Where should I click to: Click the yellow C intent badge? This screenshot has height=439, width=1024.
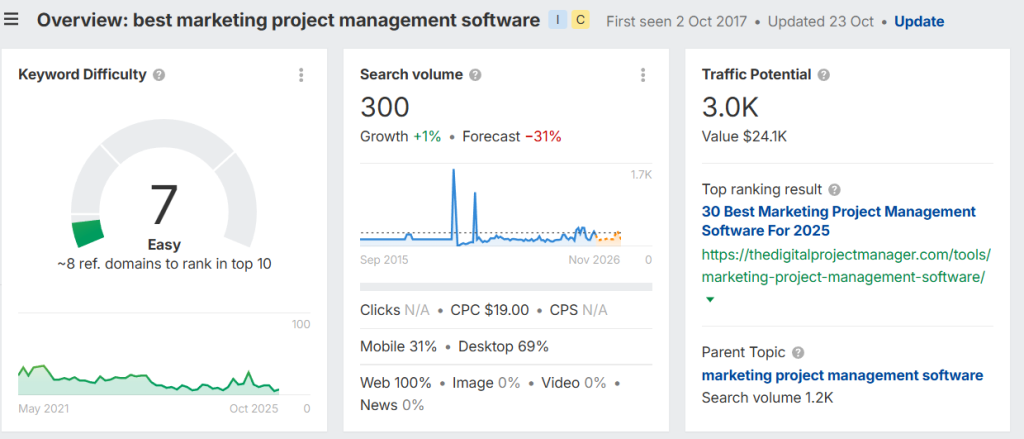pyautogui.click(x=581, y=20)
